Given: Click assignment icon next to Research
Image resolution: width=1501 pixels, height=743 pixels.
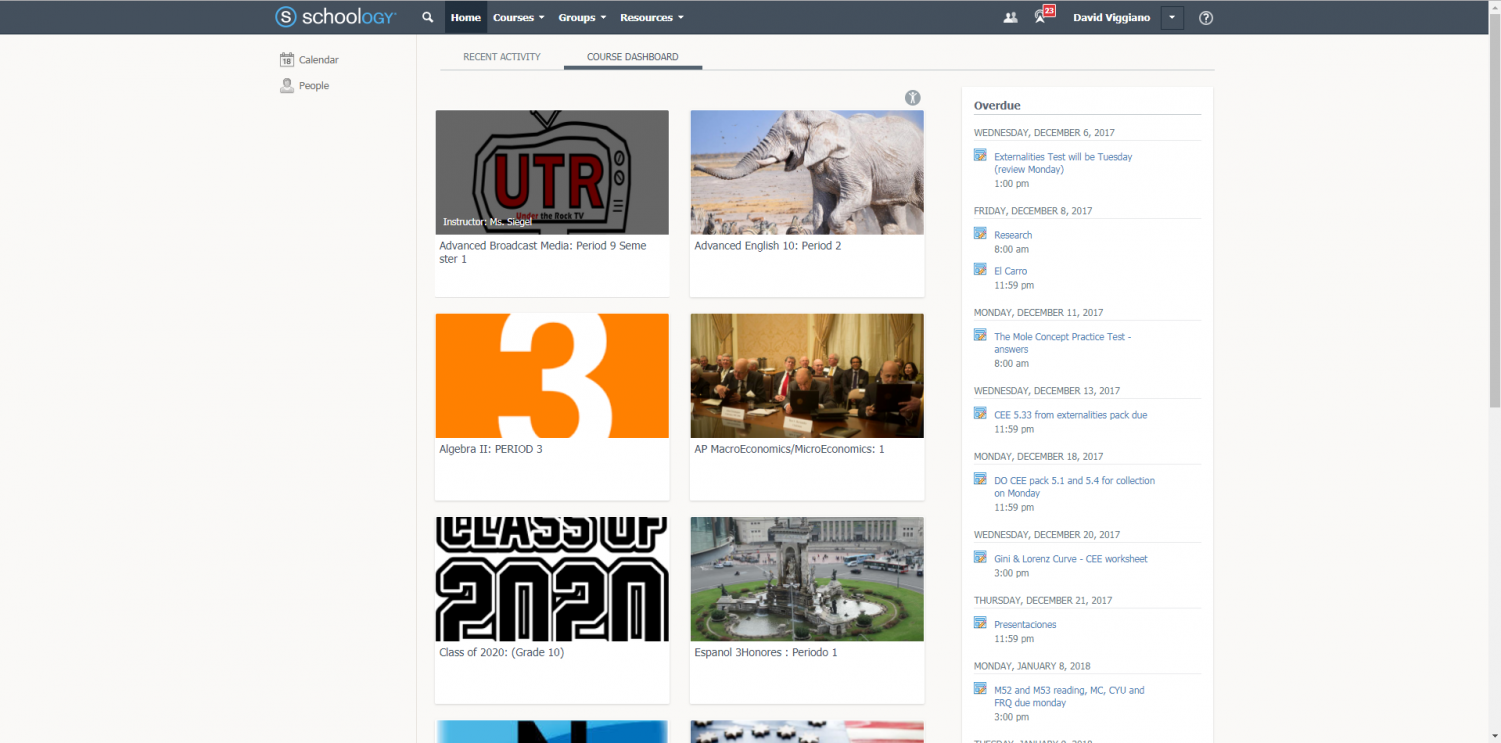Looking at the screenshot, I should (x=980, y=233).
